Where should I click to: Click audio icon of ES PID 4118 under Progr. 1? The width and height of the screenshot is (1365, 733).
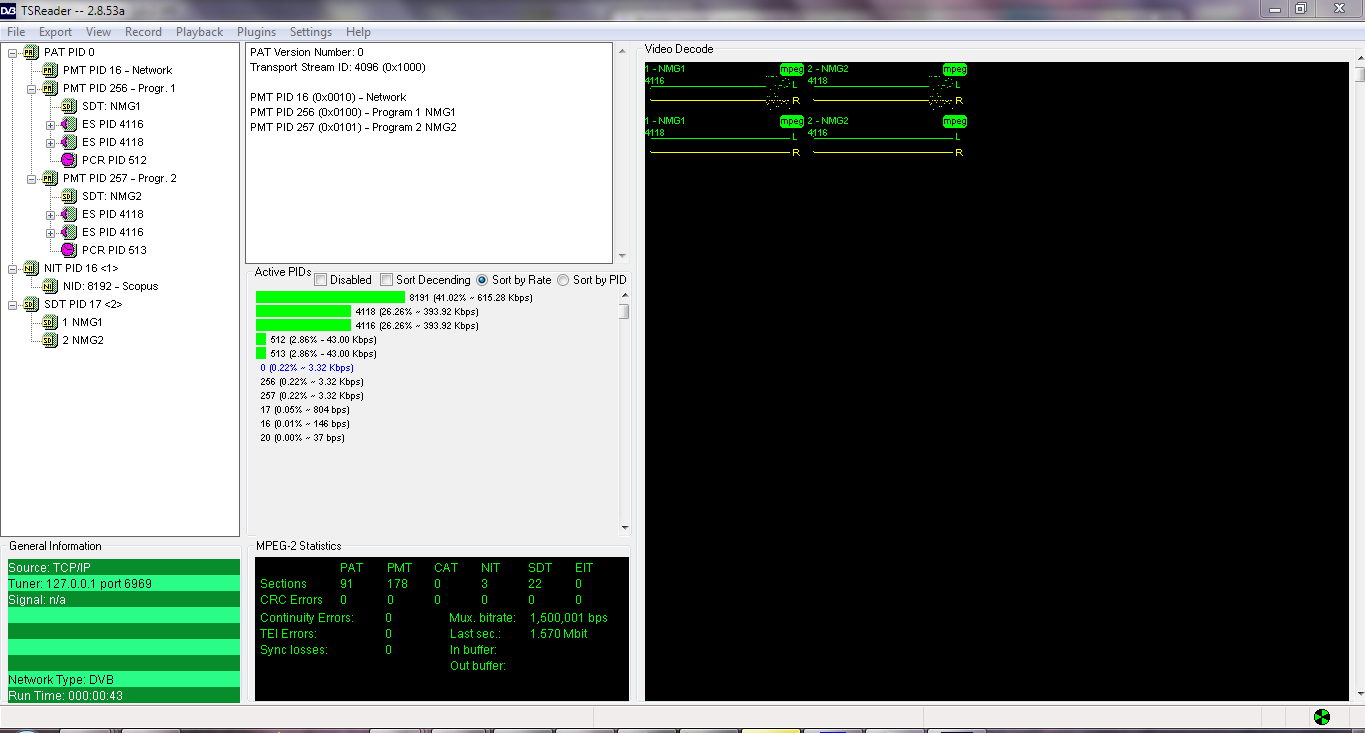[68, 142]
